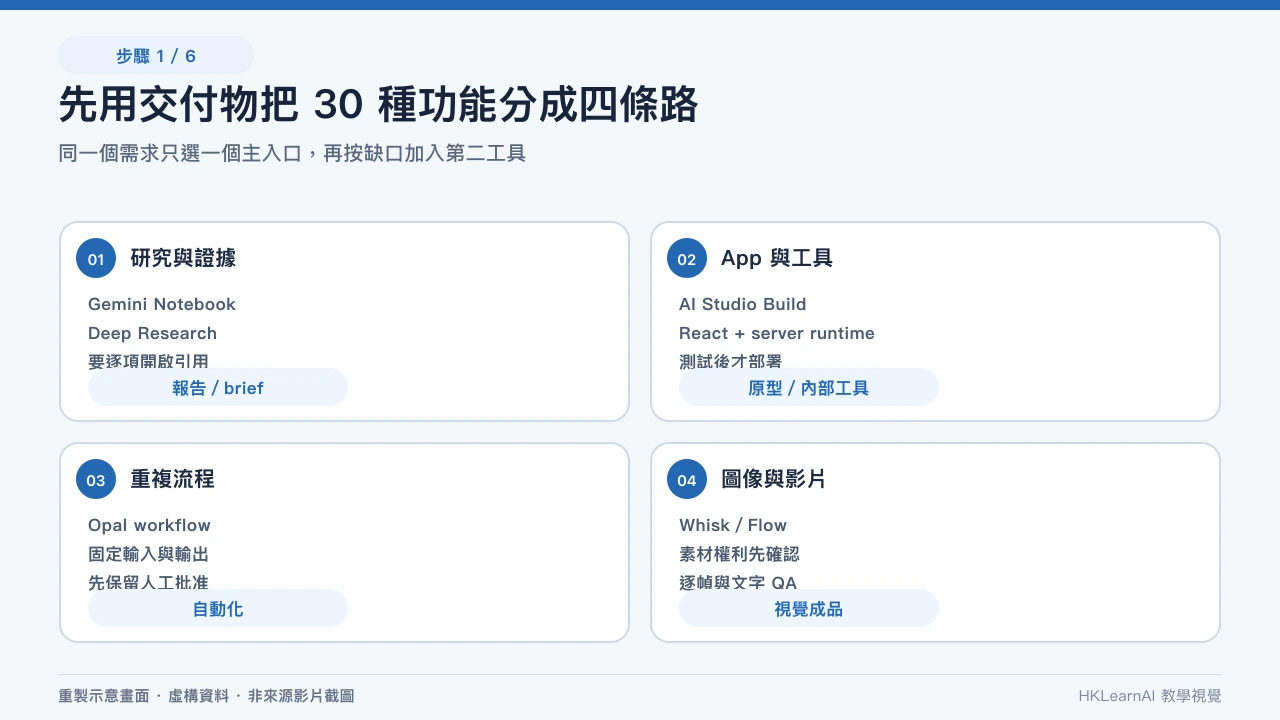Click the 圖像與影片 card heading

[774, 479]
